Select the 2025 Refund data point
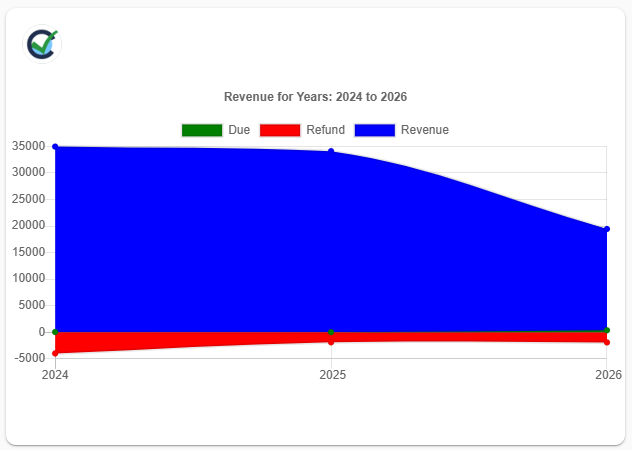Screen dimensions: 632x450 (331, 342)
